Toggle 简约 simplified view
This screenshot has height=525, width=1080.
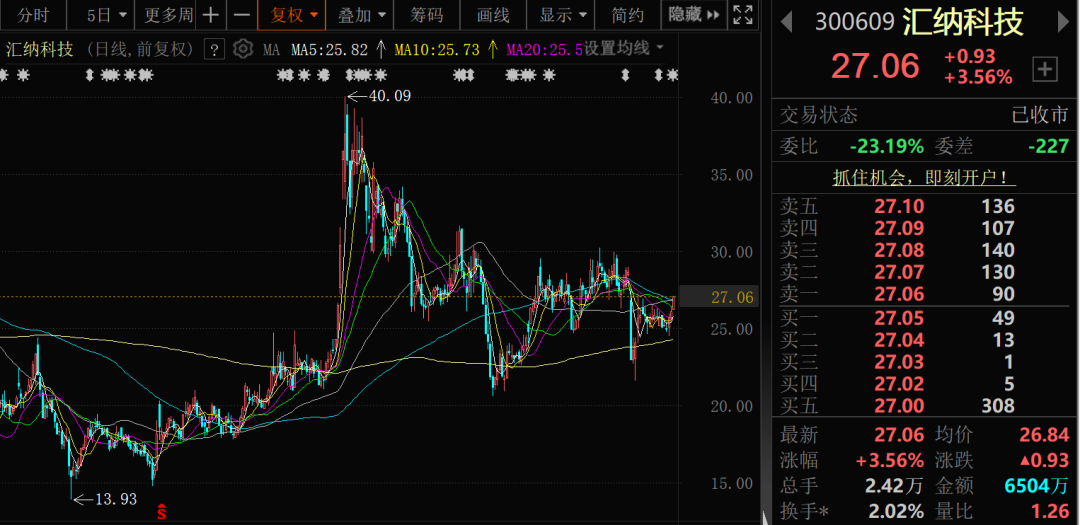coord(628,15)
